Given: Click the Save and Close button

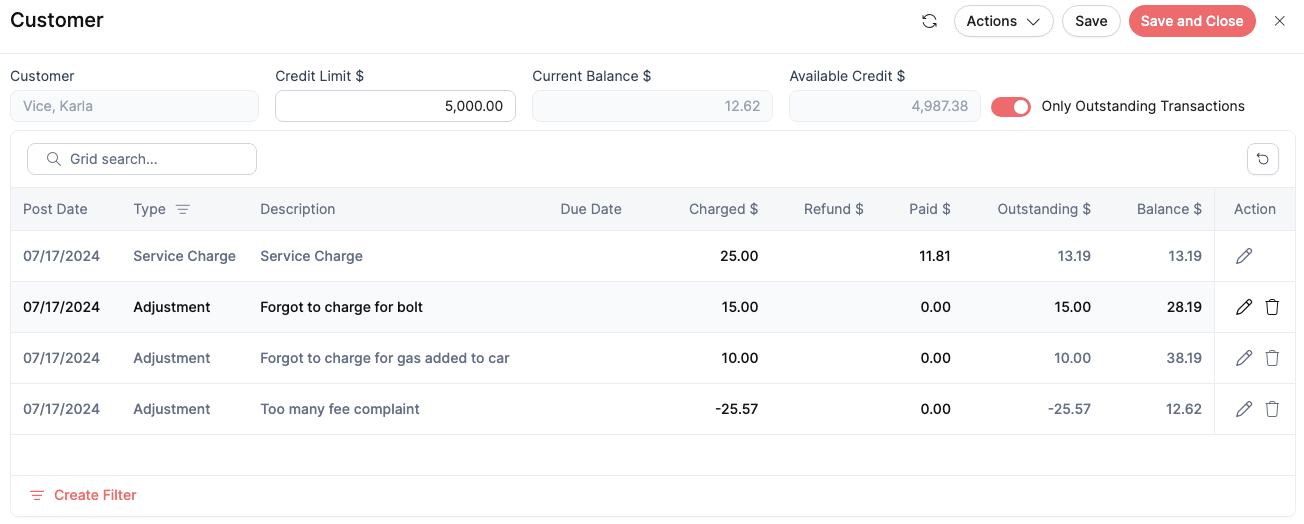Looking at the screenshot, I should (x=1192, y=21).
